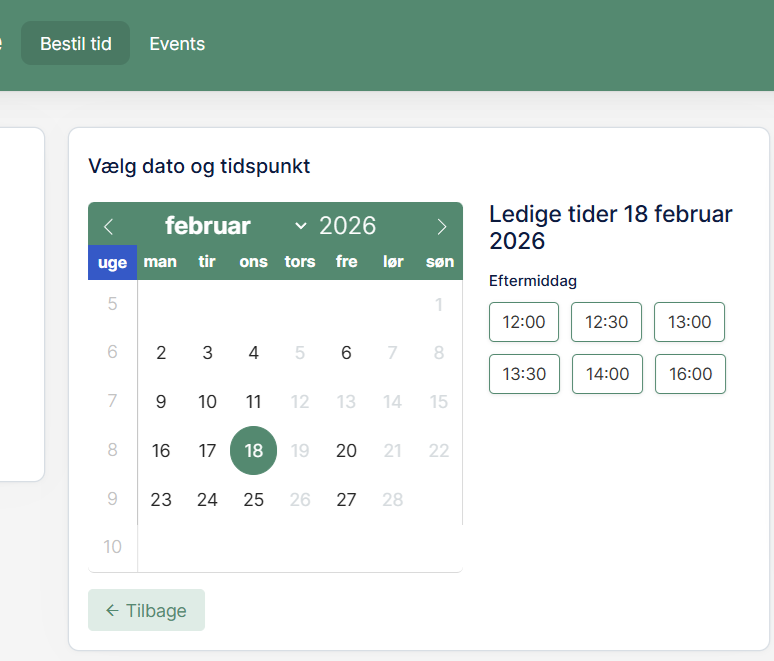
Task: Click the 'Vælg dato og tidspunkt' heading
Action: click(x=199, y=166)
